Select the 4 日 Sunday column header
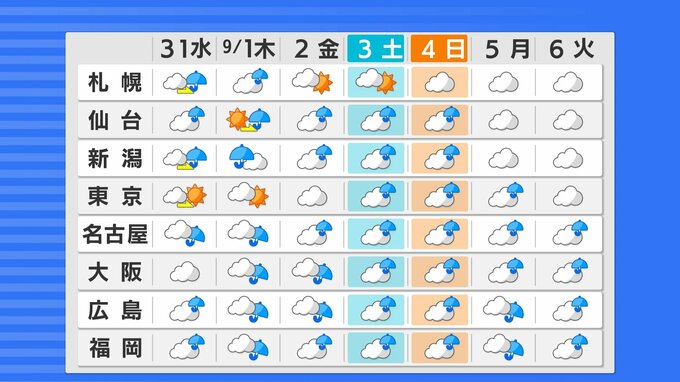 point(439,49)
